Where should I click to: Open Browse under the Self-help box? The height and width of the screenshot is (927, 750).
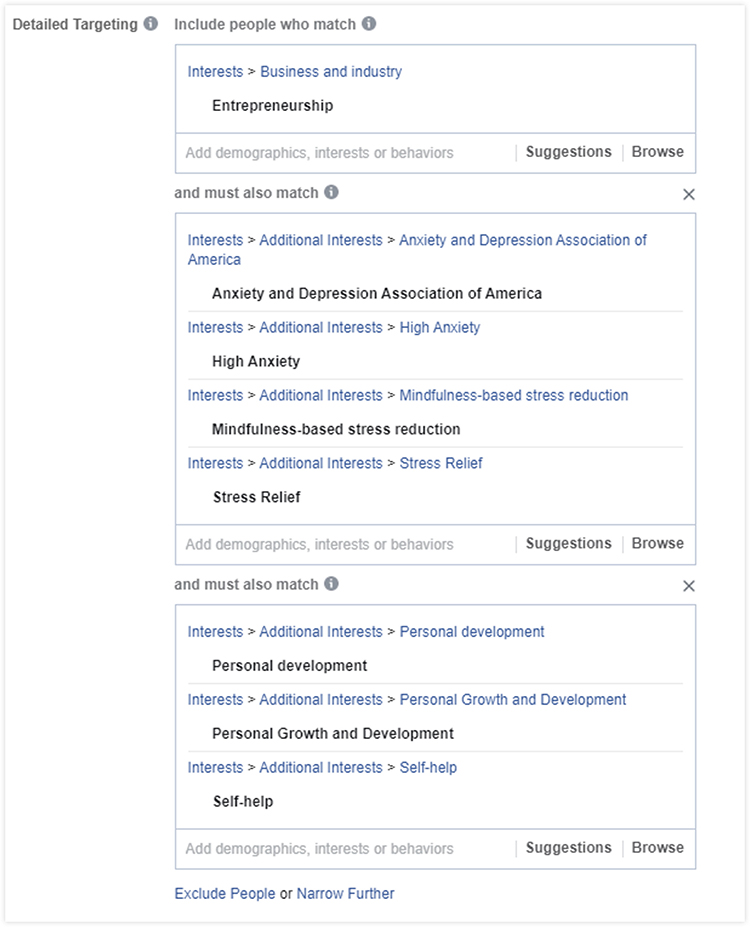[x=657, y=848]
